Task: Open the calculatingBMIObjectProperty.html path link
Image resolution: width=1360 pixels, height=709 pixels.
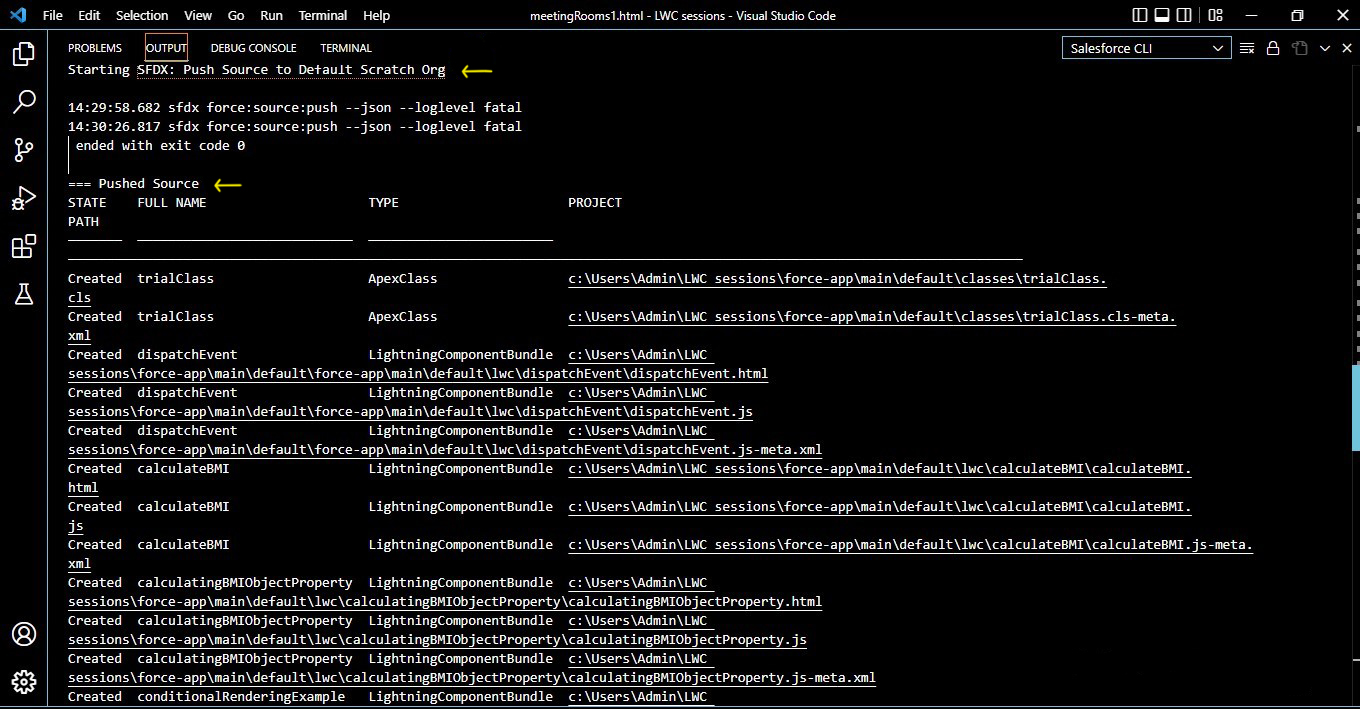Action: [445, 602]
